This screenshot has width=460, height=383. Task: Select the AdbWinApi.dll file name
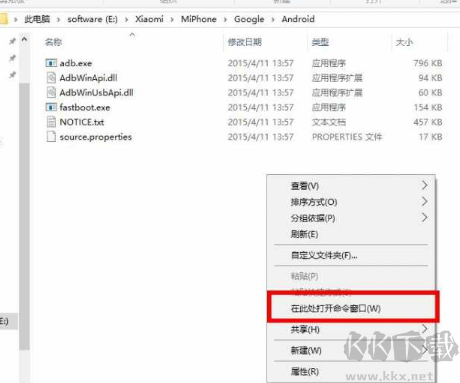point(88,78)
